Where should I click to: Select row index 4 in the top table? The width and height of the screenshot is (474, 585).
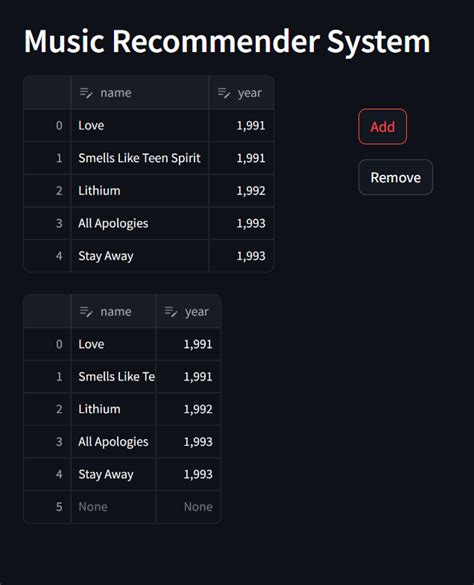pyautogui.click(x=47, y=256)
